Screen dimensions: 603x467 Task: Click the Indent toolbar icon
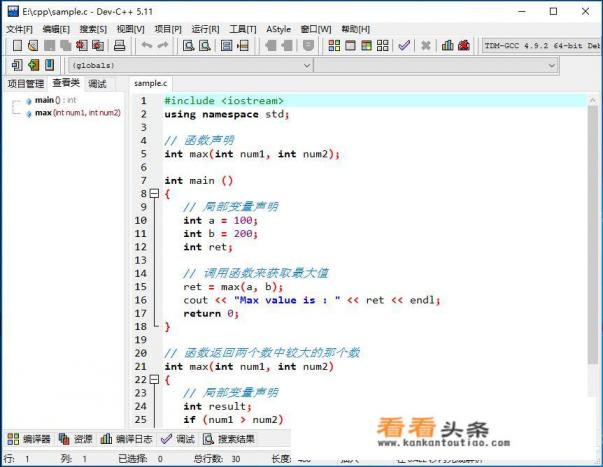[271, 45]
